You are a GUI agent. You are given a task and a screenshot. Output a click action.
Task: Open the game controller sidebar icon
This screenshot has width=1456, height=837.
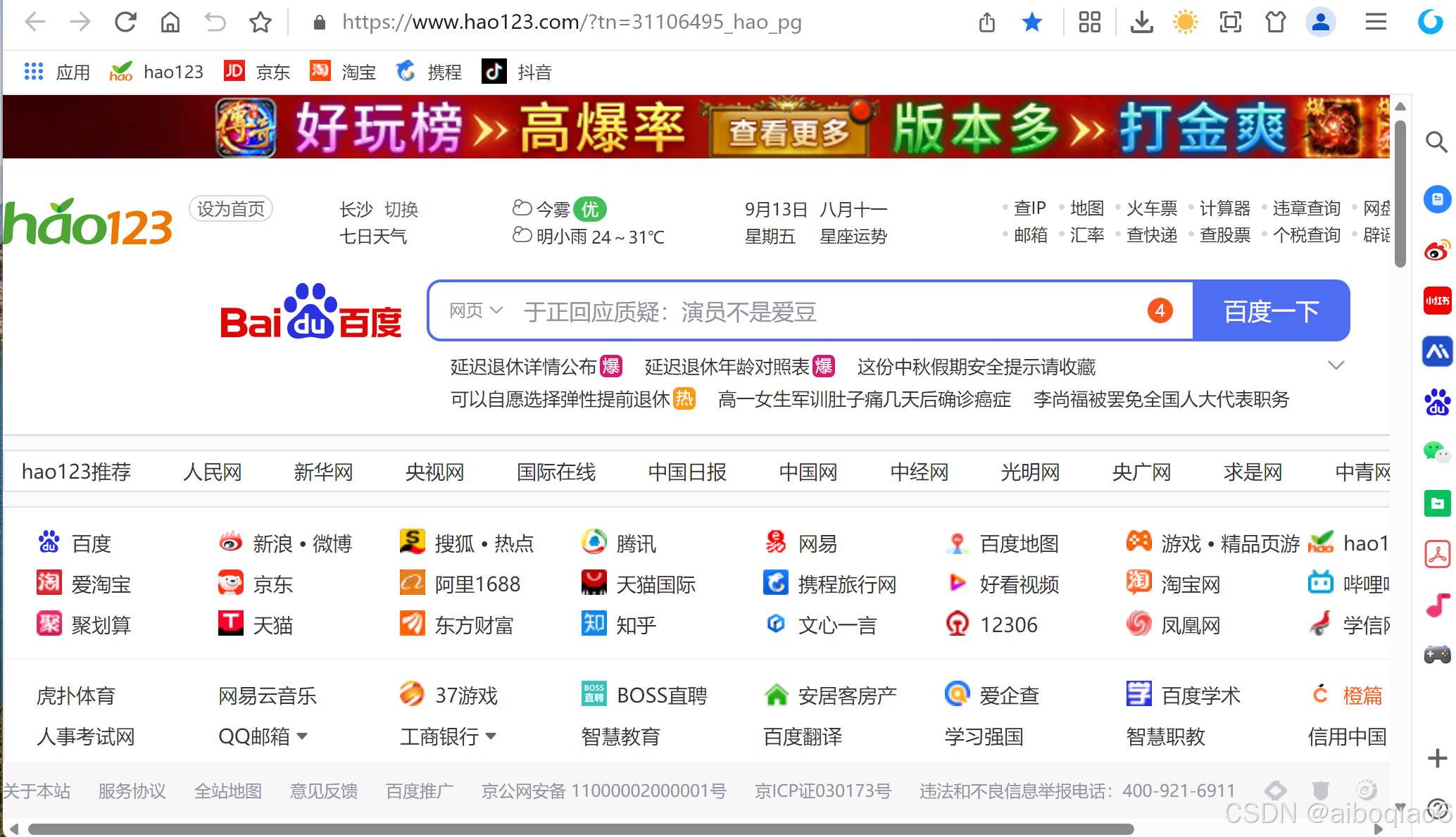(1437, 655)
